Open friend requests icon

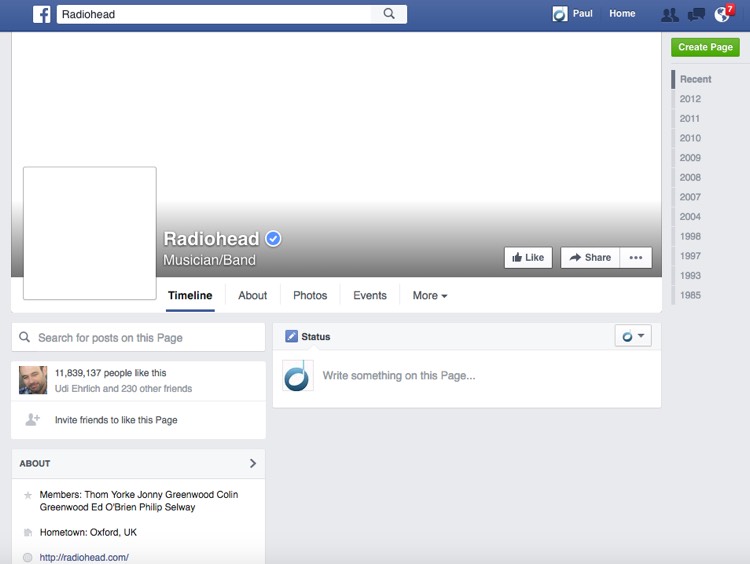click(x=670, y=15)
